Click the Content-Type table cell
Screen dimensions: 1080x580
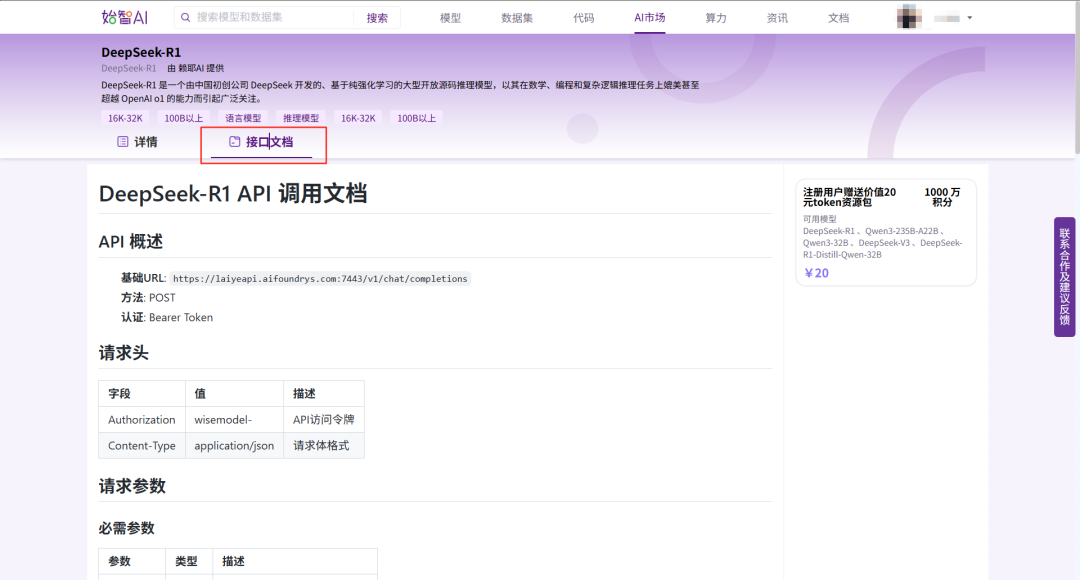pyautogui.click(x=142, y=446)
